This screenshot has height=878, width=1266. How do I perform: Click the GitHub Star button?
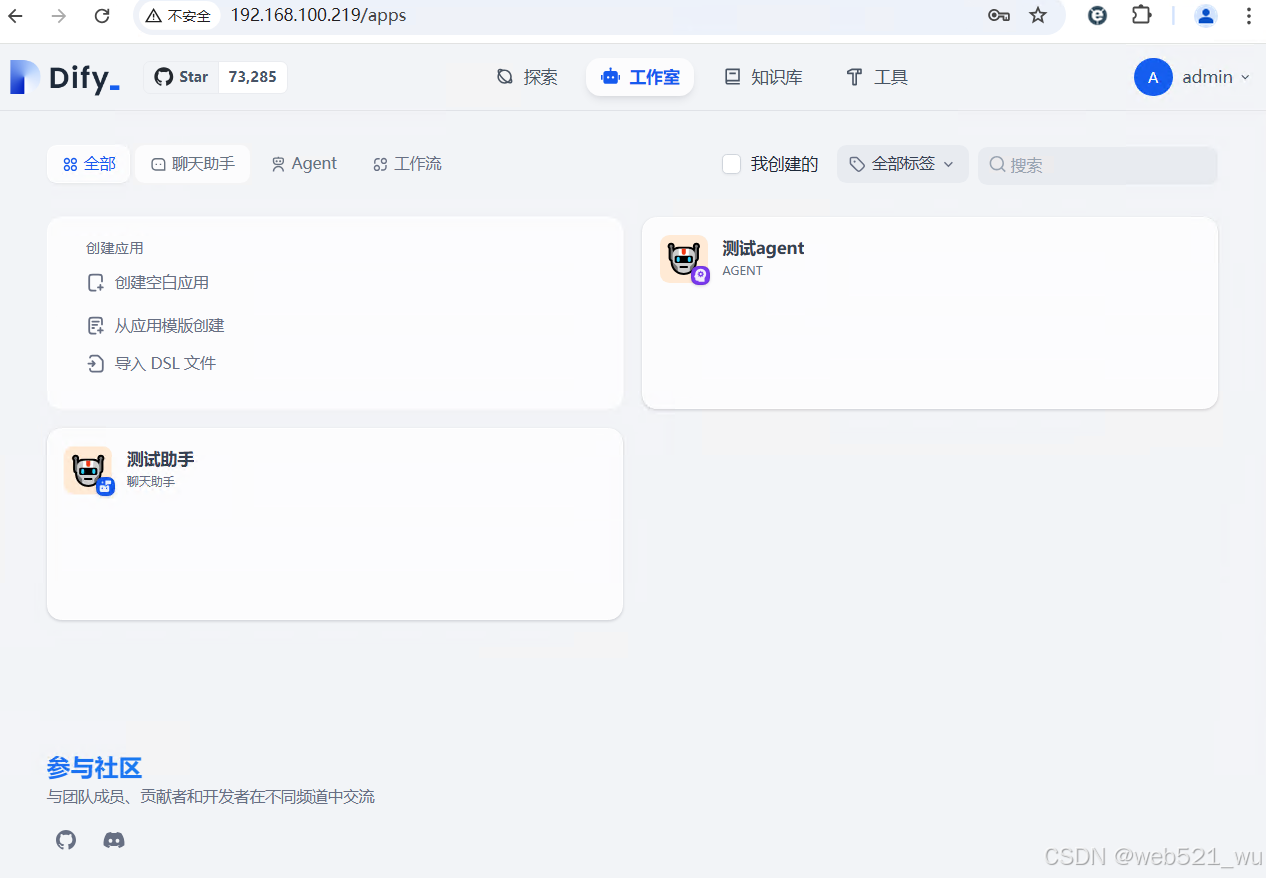[x=181, y=77]
